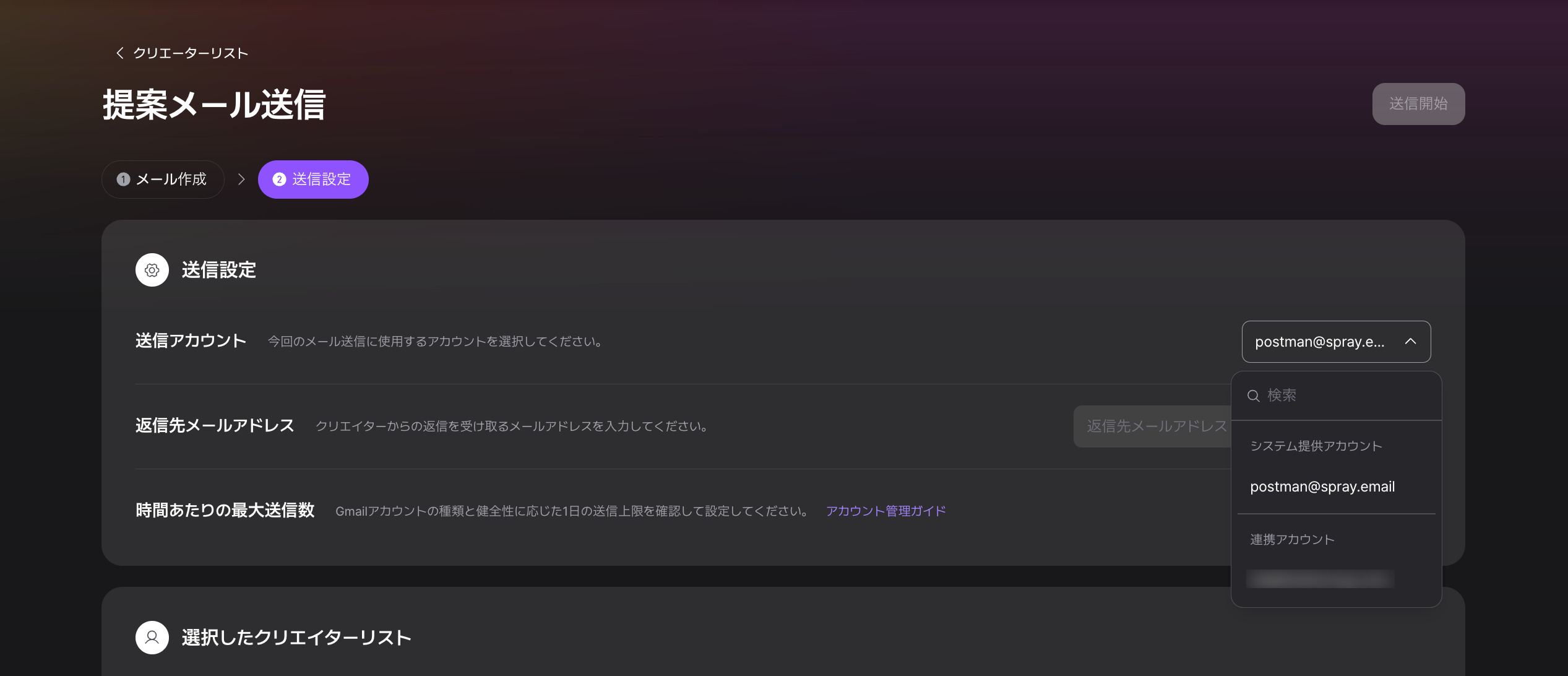Open the postman@spray.e... account dropdown
Image resolution: width=1568 pixels, height=676 pixels.
tap(1320, 342)
